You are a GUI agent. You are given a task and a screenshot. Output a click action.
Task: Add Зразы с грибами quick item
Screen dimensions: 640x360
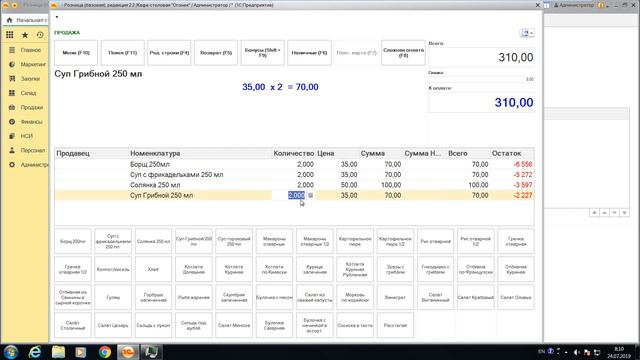pyautogui.click(x=395, y=269)
